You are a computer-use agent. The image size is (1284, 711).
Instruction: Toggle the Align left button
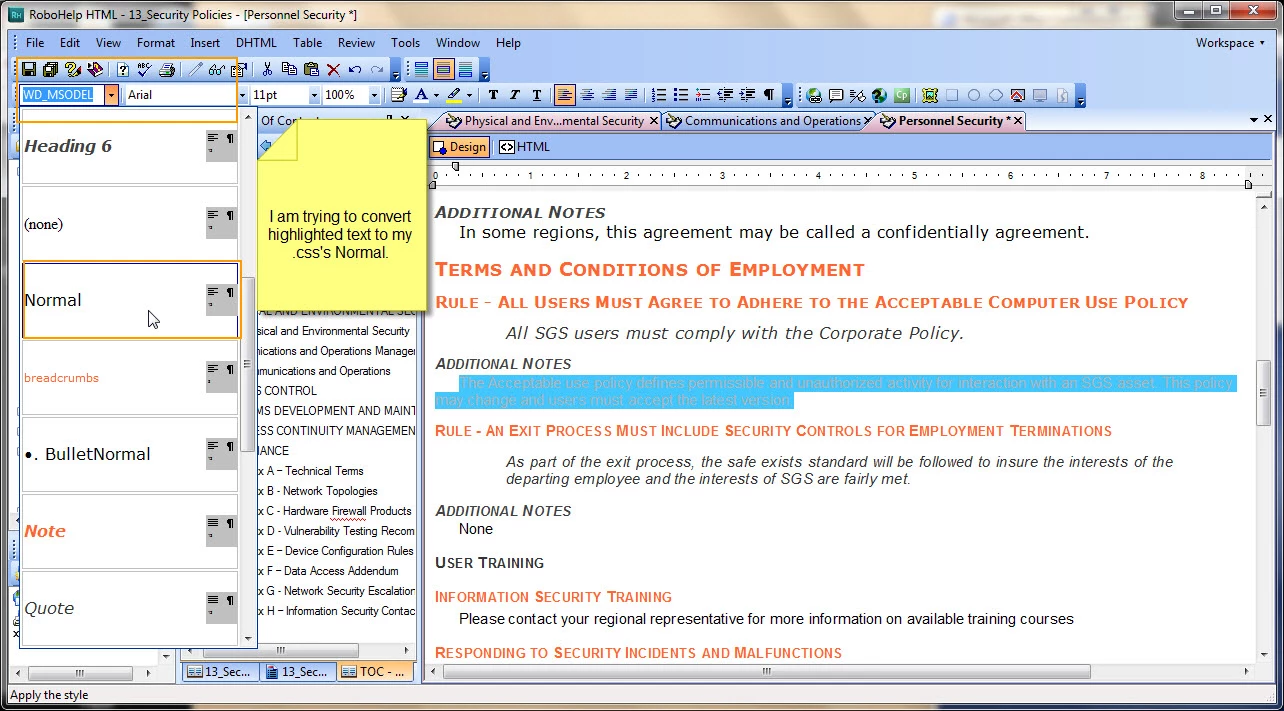pos(565,95)
